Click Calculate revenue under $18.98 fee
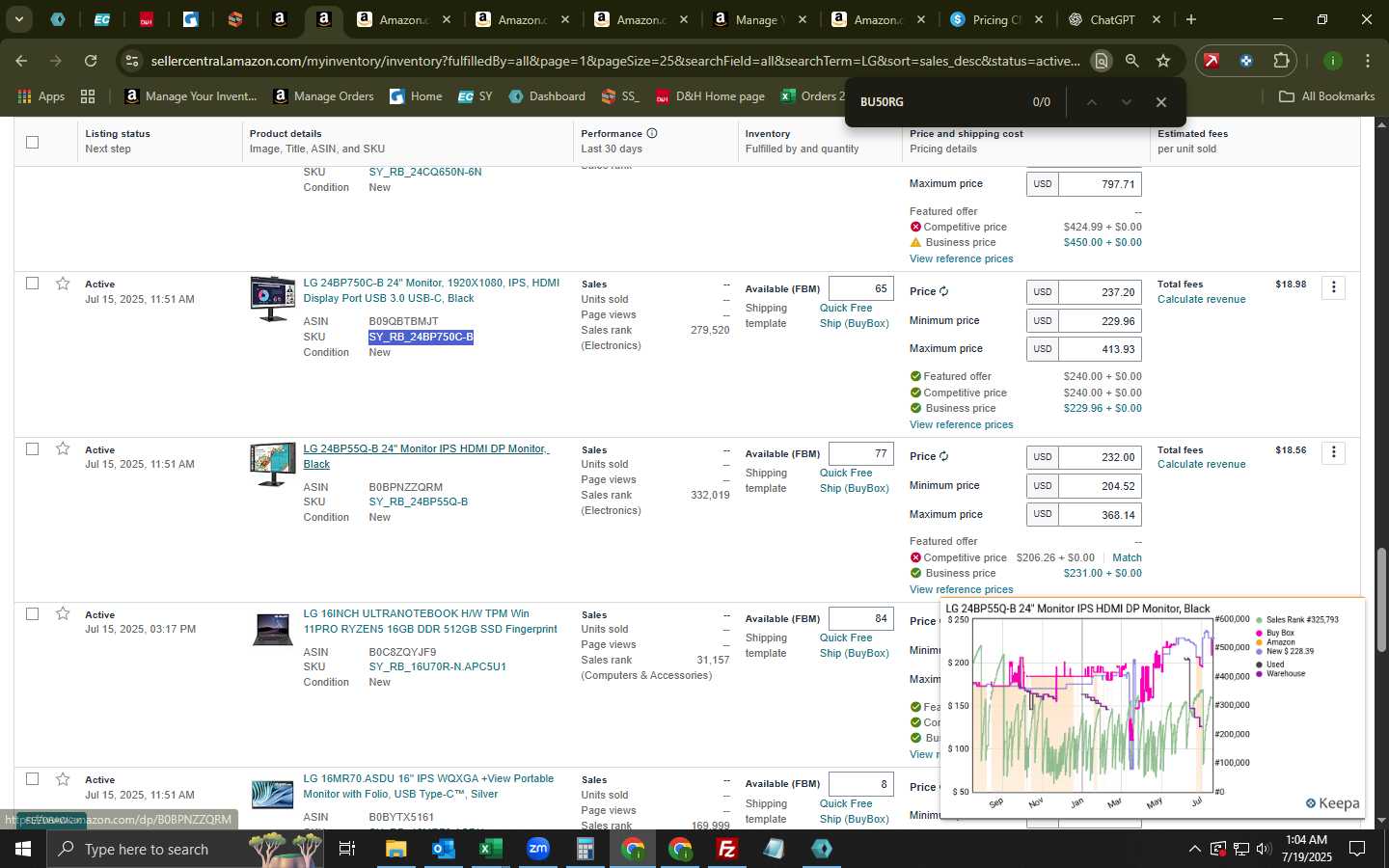Image resolution: width=1389 pixels, height=868 pixels. coord(1201,299)
